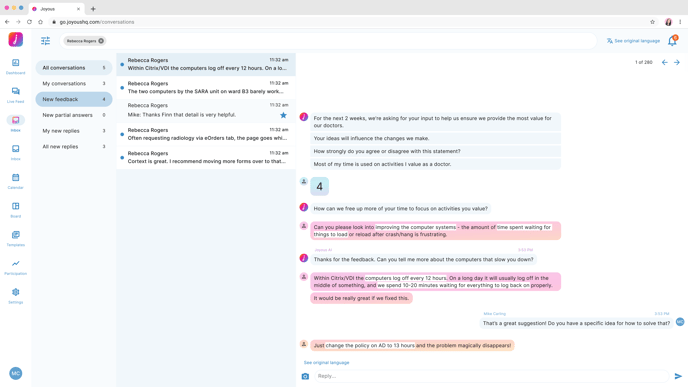The height and width of the screenshot is (387, 688).
Task: Select the All conversations filter
Action: pyautogui.click(x=74, y=68)
